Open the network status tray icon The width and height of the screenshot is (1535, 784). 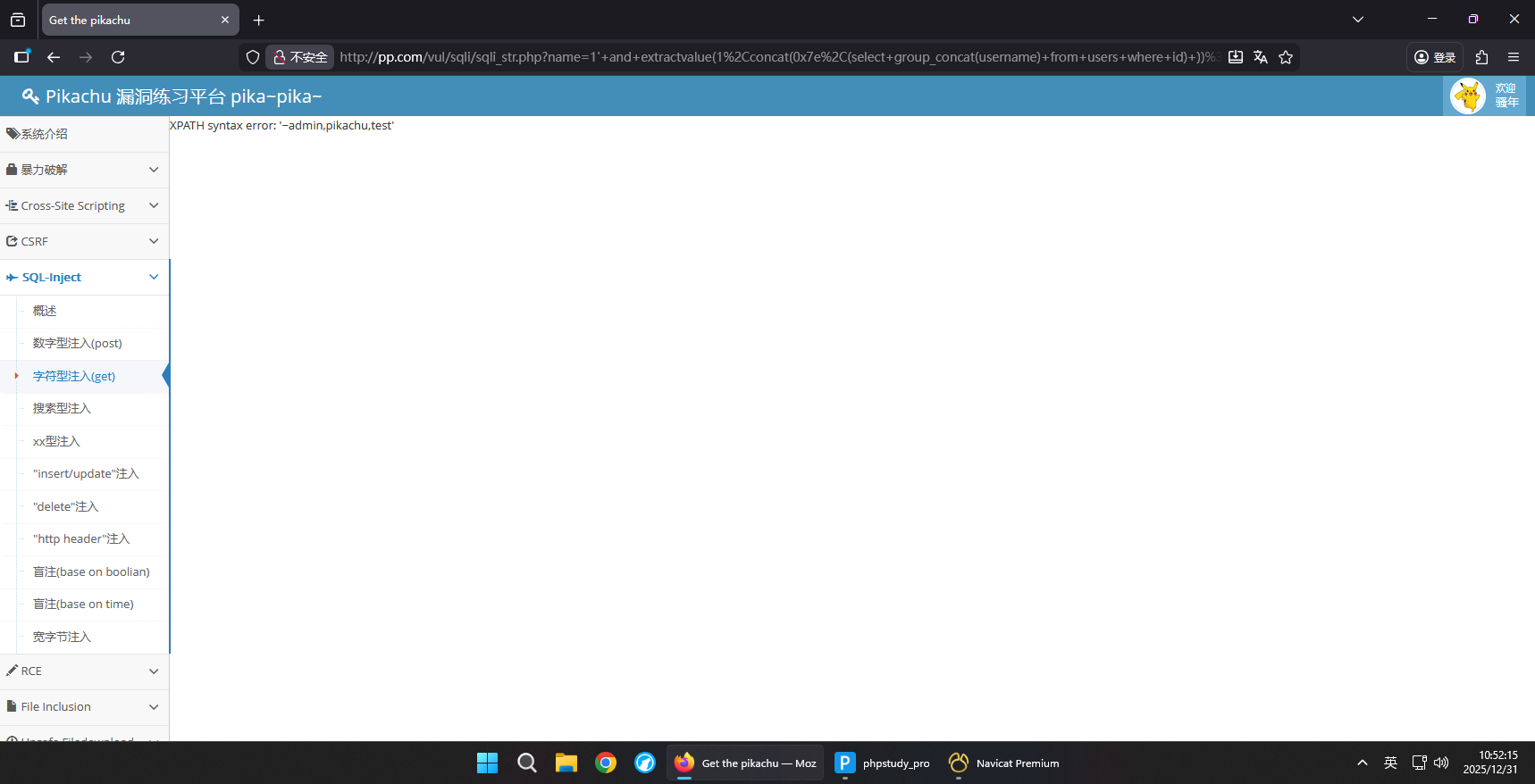[1419, 763]
